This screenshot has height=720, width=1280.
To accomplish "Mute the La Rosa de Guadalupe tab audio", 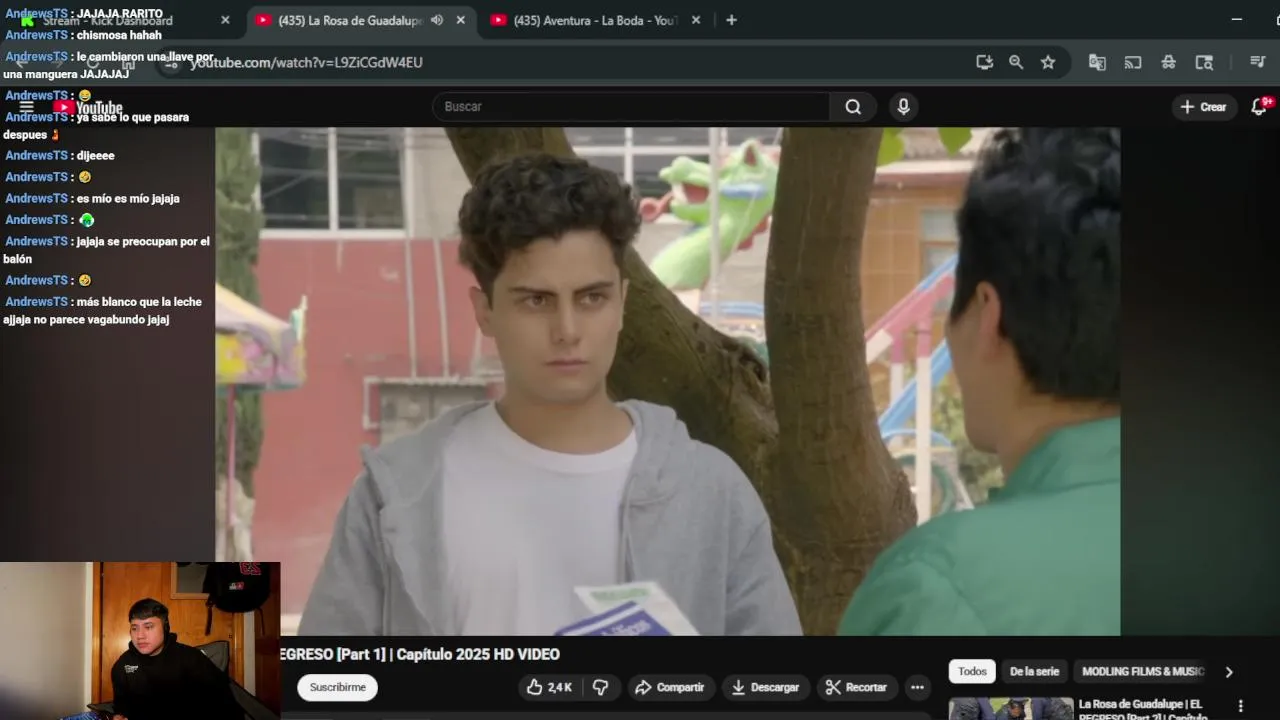I will coord(437,20).
